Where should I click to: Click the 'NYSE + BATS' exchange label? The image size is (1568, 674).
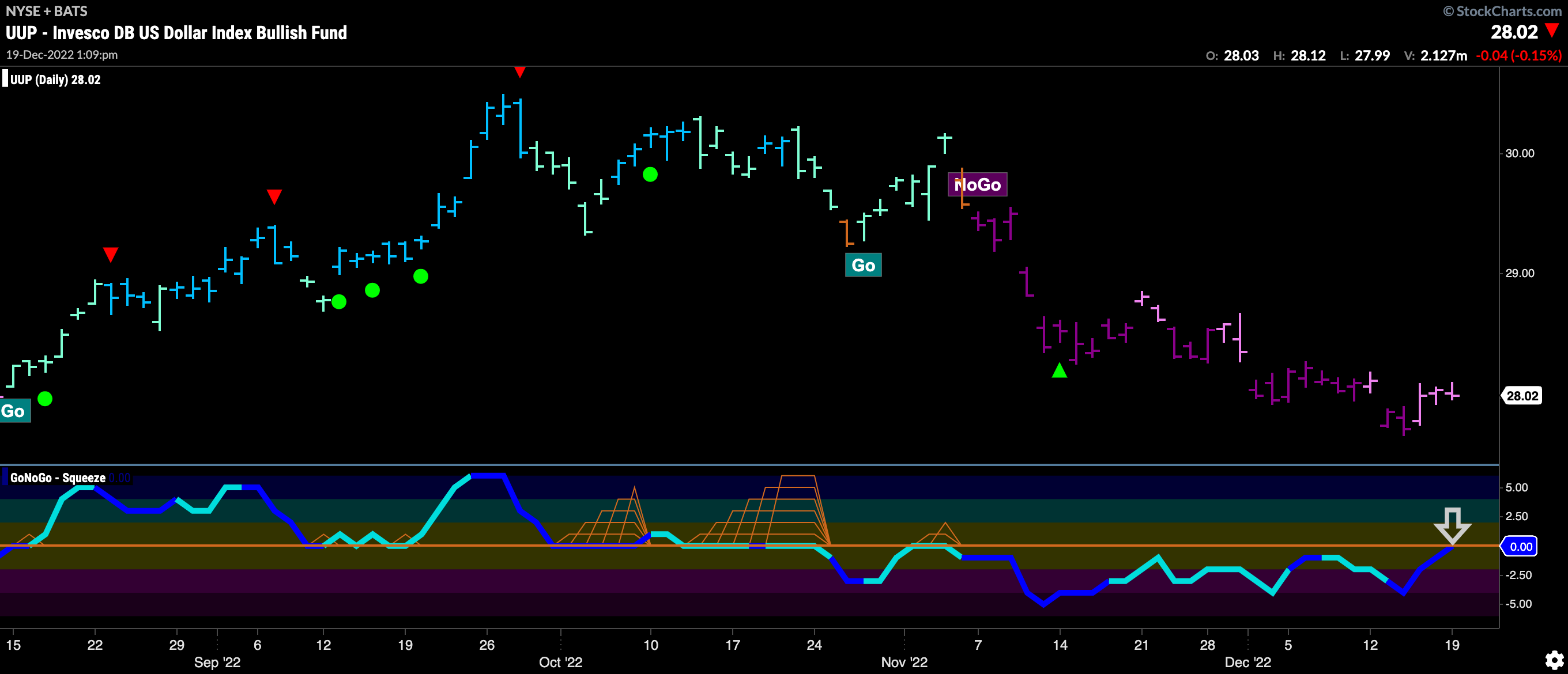point(46,11)
